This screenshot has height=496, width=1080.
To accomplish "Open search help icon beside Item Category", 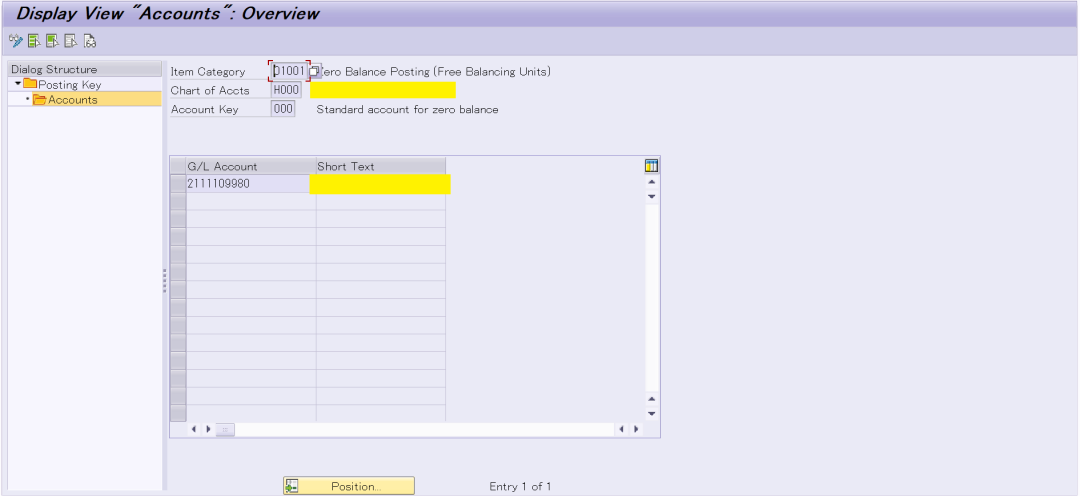I will point(314,72).
